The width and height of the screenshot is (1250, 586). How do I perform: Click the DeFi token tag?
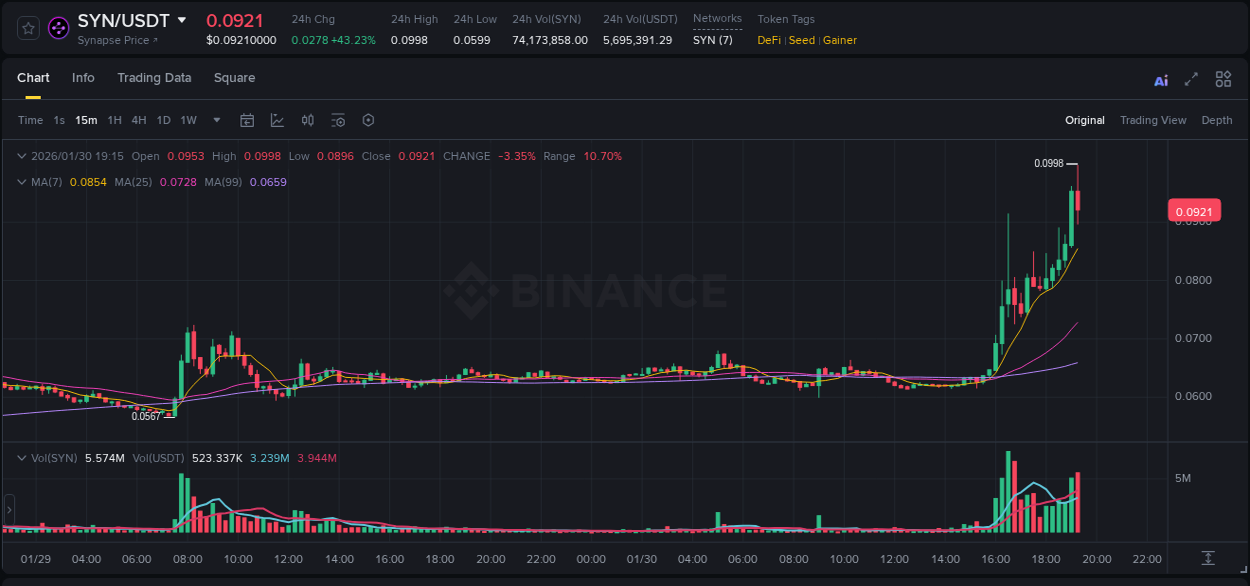tap(768, 40)
